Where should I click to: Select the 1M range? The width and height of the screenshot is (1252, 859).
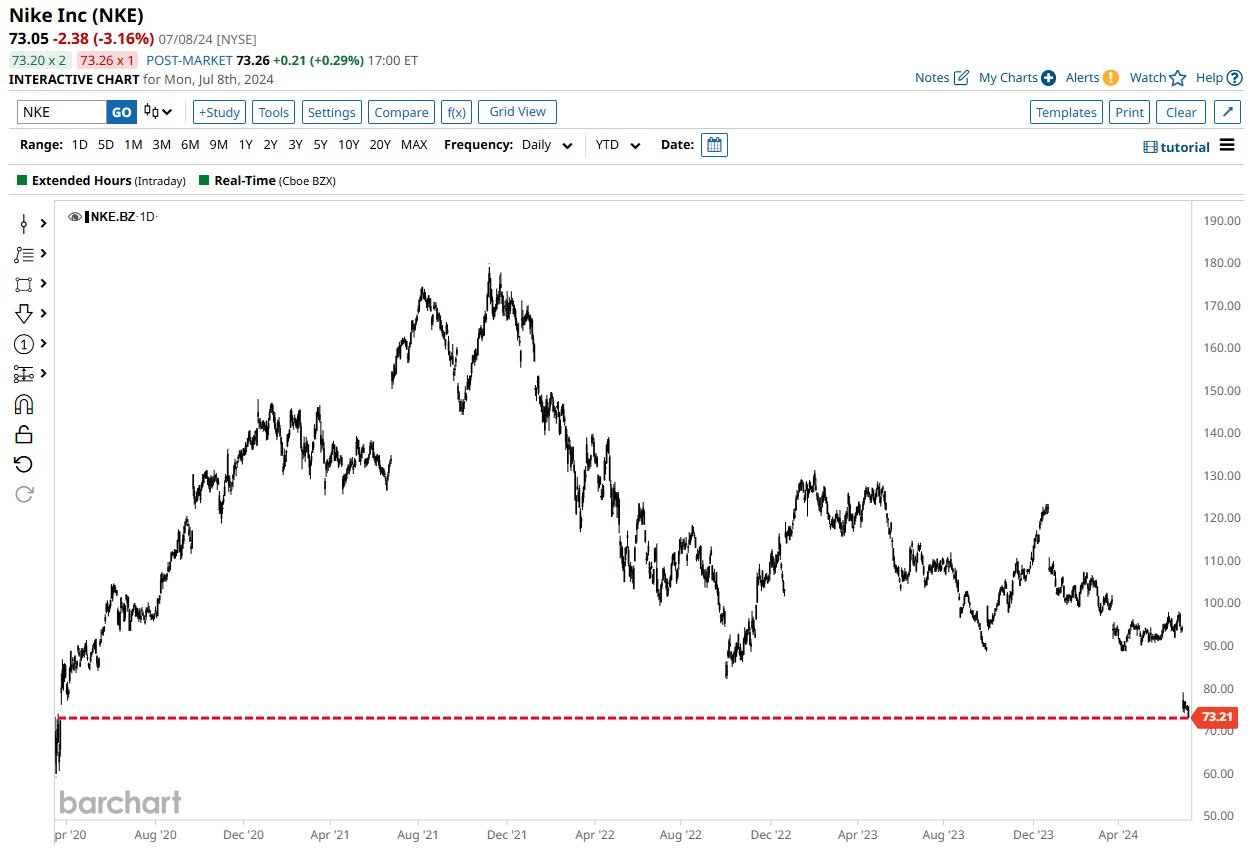point(133,145)
